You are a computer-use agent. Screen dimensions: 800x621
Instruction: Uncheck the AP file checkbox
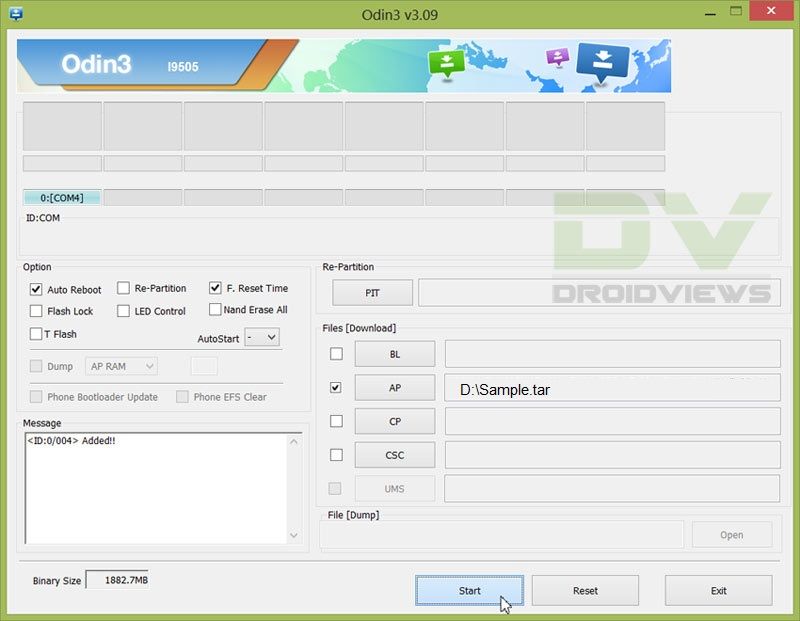click(x=336, y=387)
